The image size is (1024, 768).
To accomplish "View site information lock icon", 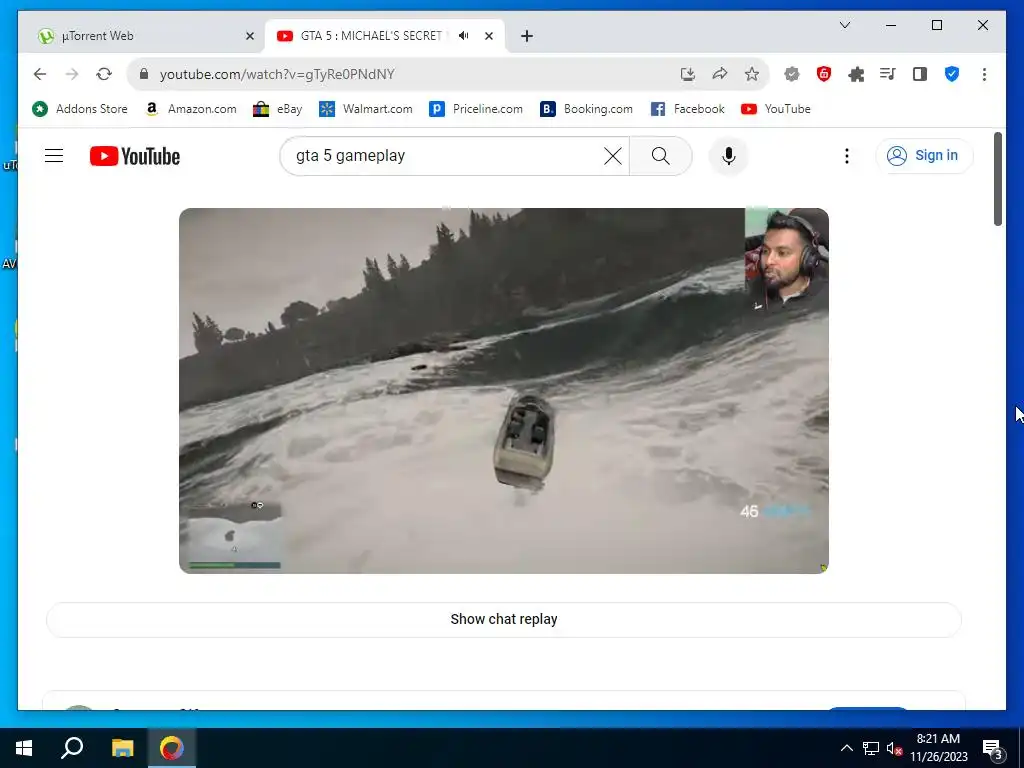I will click(x=144, y=74).
